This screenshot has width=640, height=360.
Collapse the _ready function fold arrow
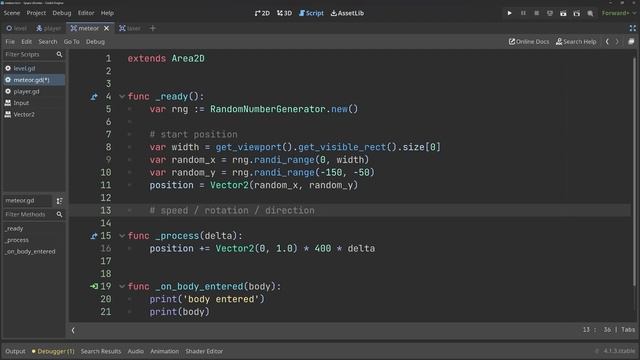coord(122,97)
